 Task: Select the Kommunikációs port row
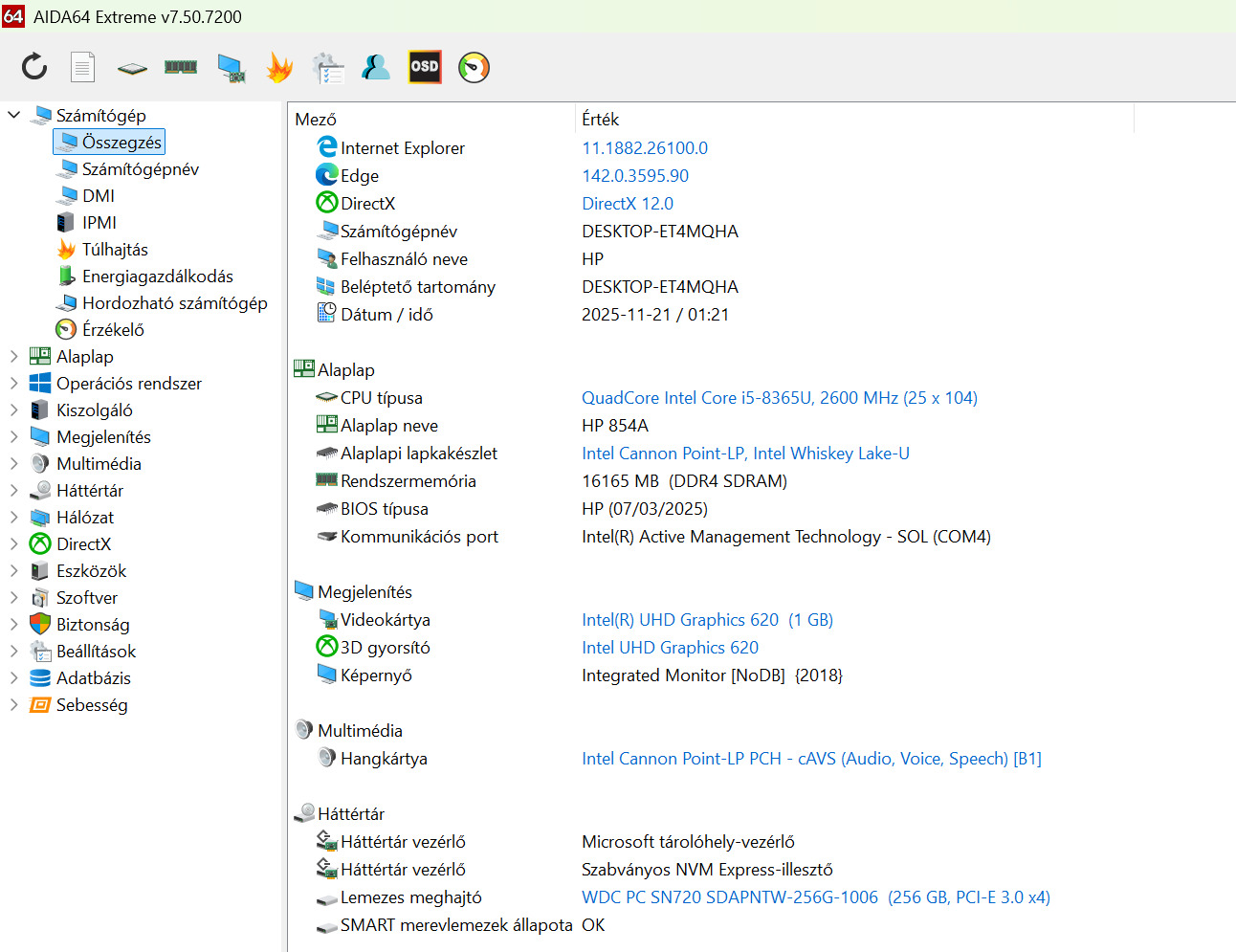(653, 536)
